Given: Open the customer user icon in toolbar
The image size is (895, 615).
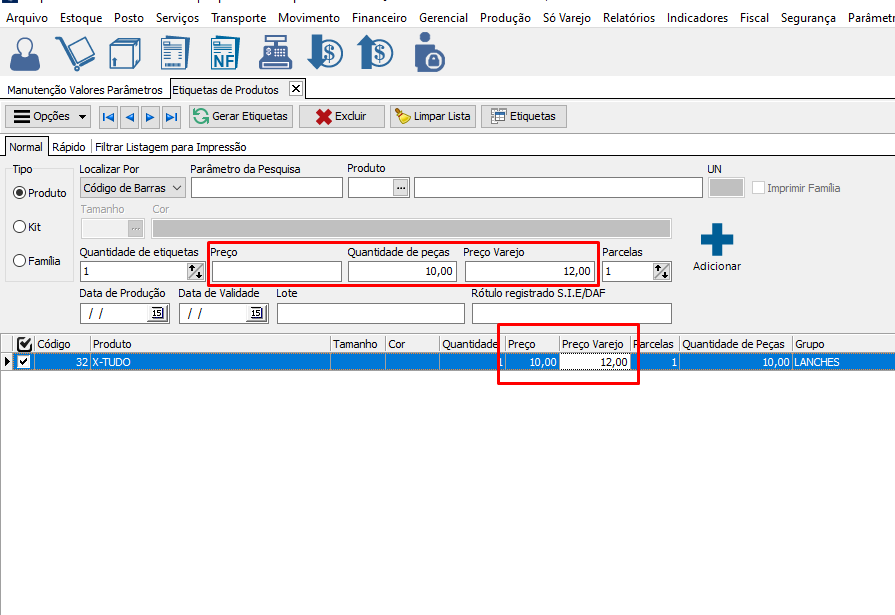Looking at the screenshot, I should click(x=26, y=53).
